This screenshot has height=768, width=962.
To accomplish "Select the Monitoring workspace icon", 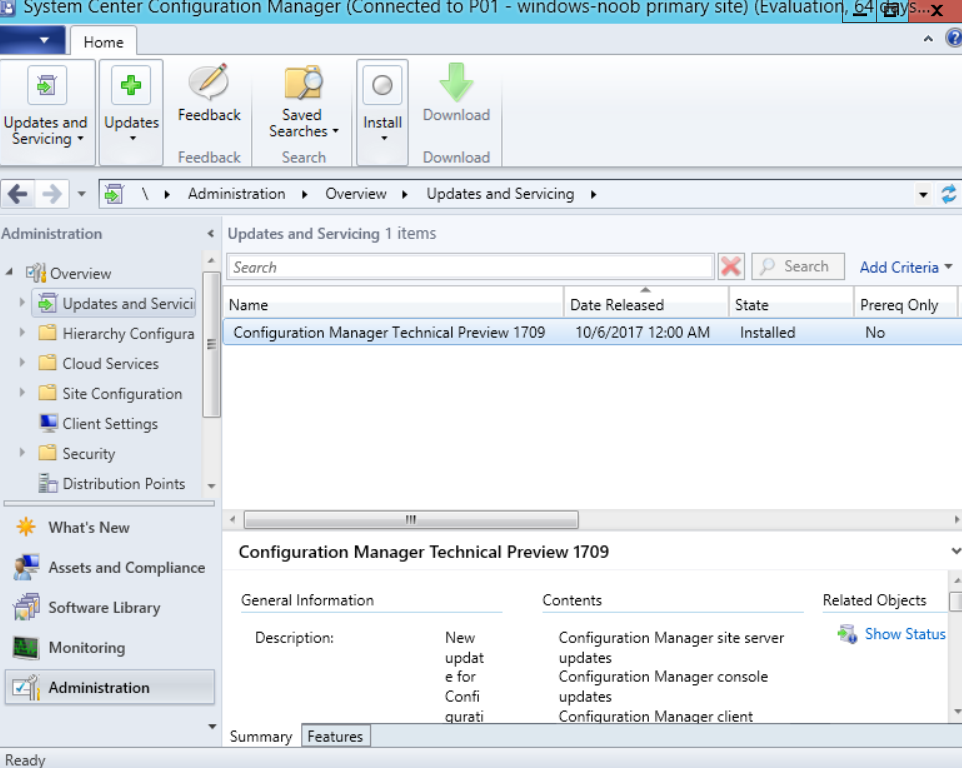I will coord(26,648).
